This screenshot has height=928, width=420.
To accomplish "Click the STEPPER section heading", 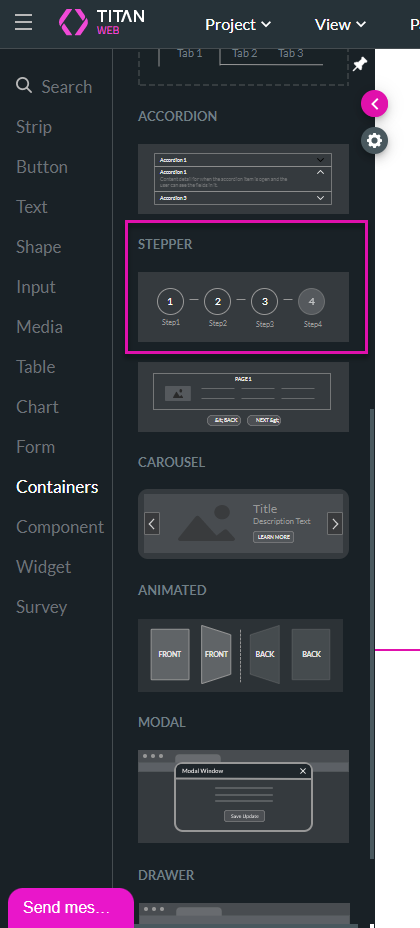I will click(165, 244).
